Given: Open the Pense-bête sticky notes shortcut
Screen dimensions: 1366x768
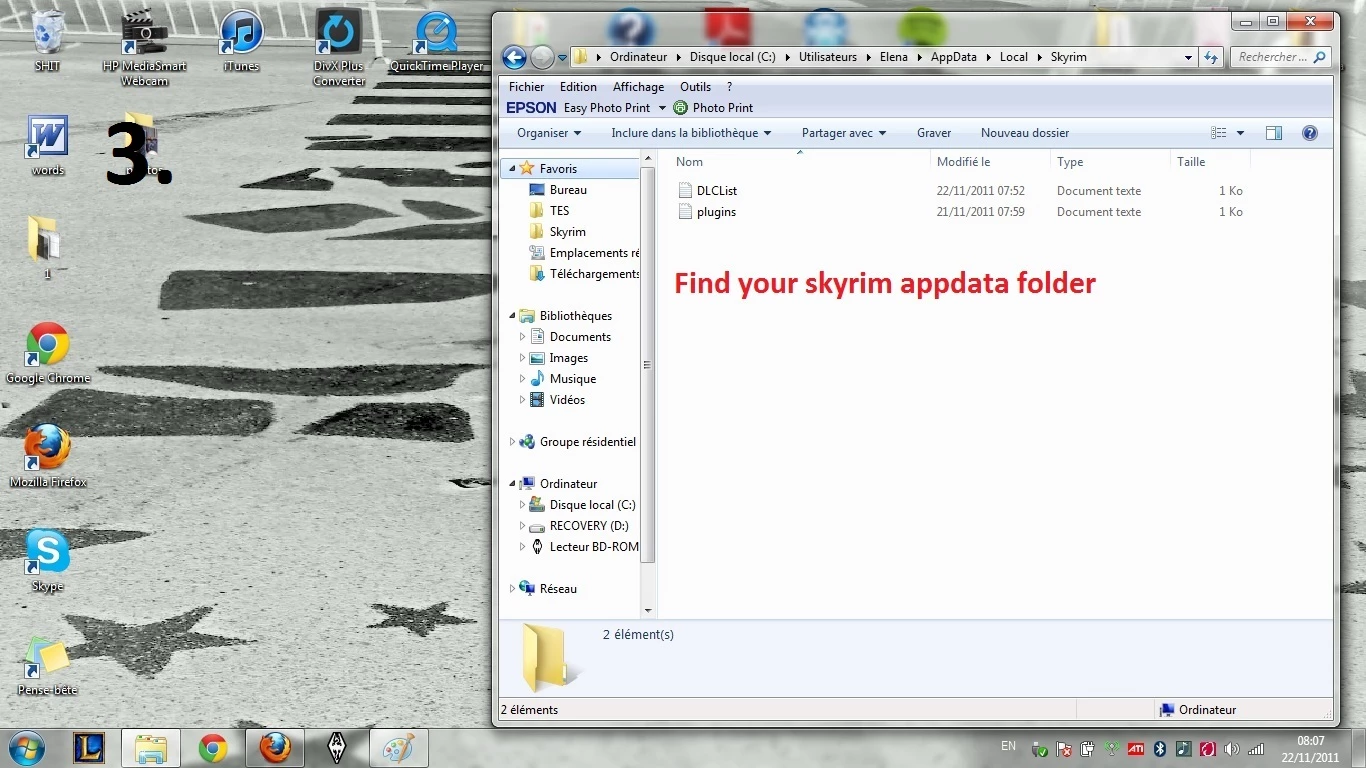Looking at the screenshot, I should [47, 666].
